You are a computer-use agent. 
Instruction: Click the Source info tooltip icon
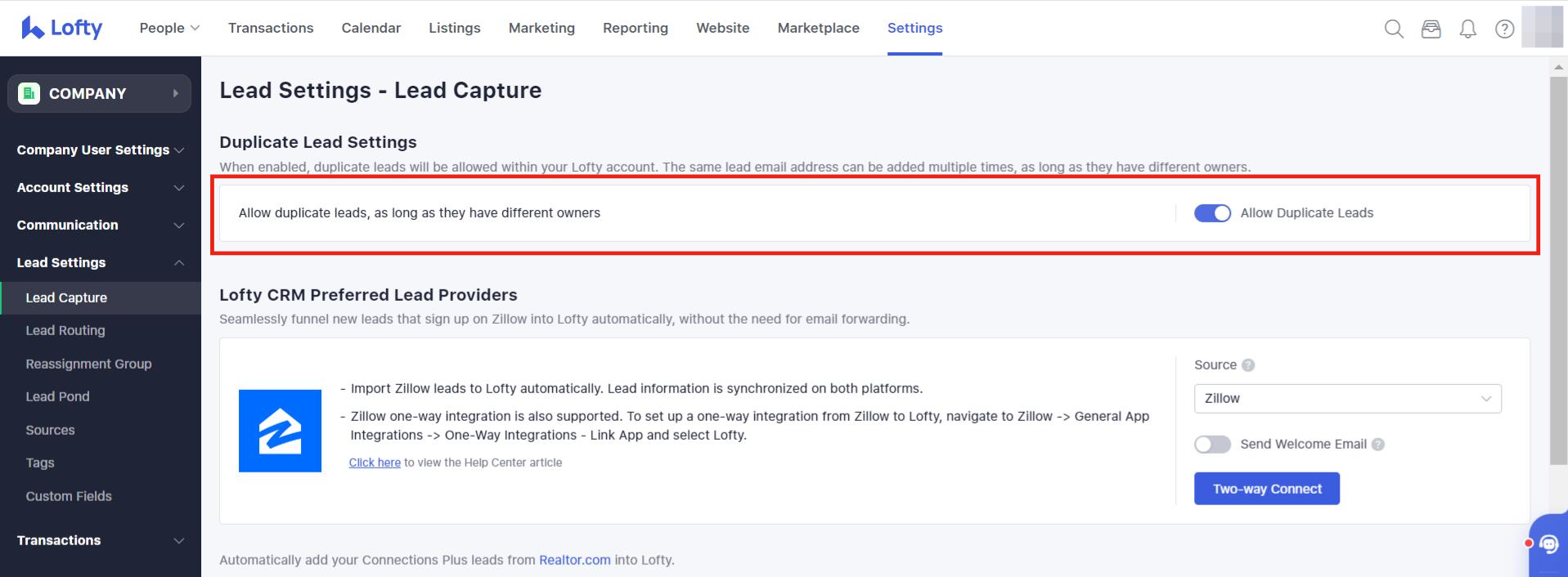1248,365
